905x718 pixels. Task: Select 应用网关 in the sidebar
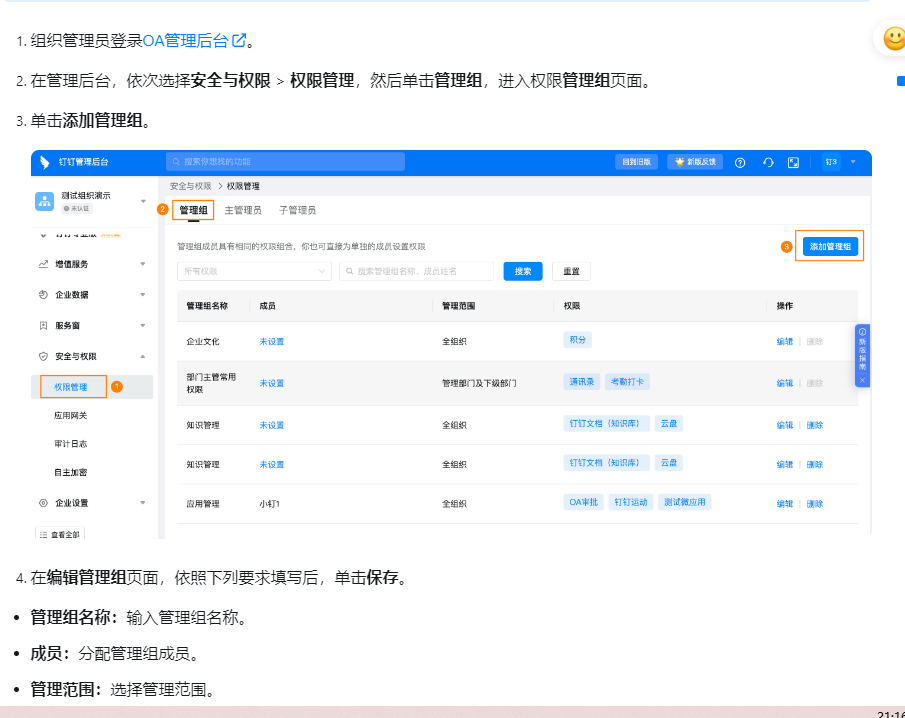(x=70, y=416)
